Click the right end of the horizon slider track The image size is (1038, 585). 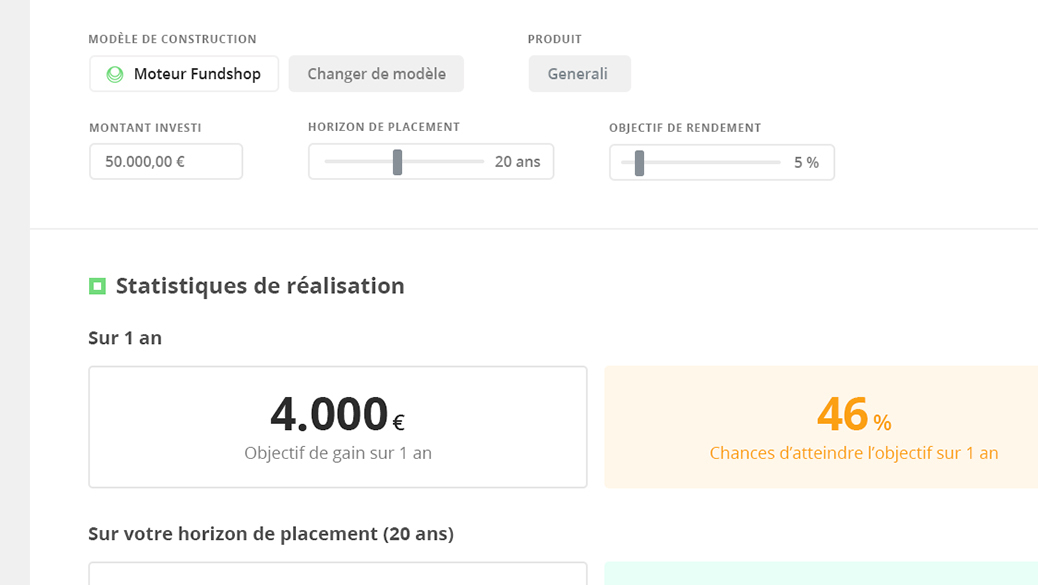[x=482, y=161]
